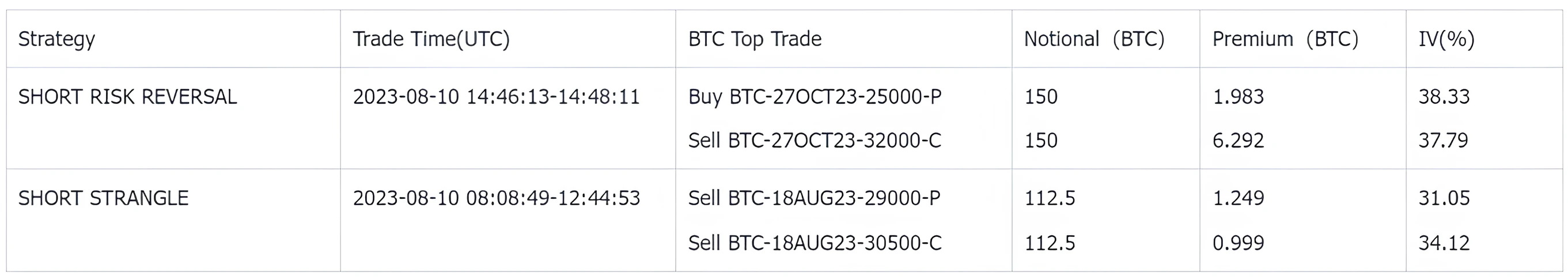Select the SHORT RISK REVERSAL strategy cell
This screenshot has height=279, width=1568.
click(x=127, y=97)
